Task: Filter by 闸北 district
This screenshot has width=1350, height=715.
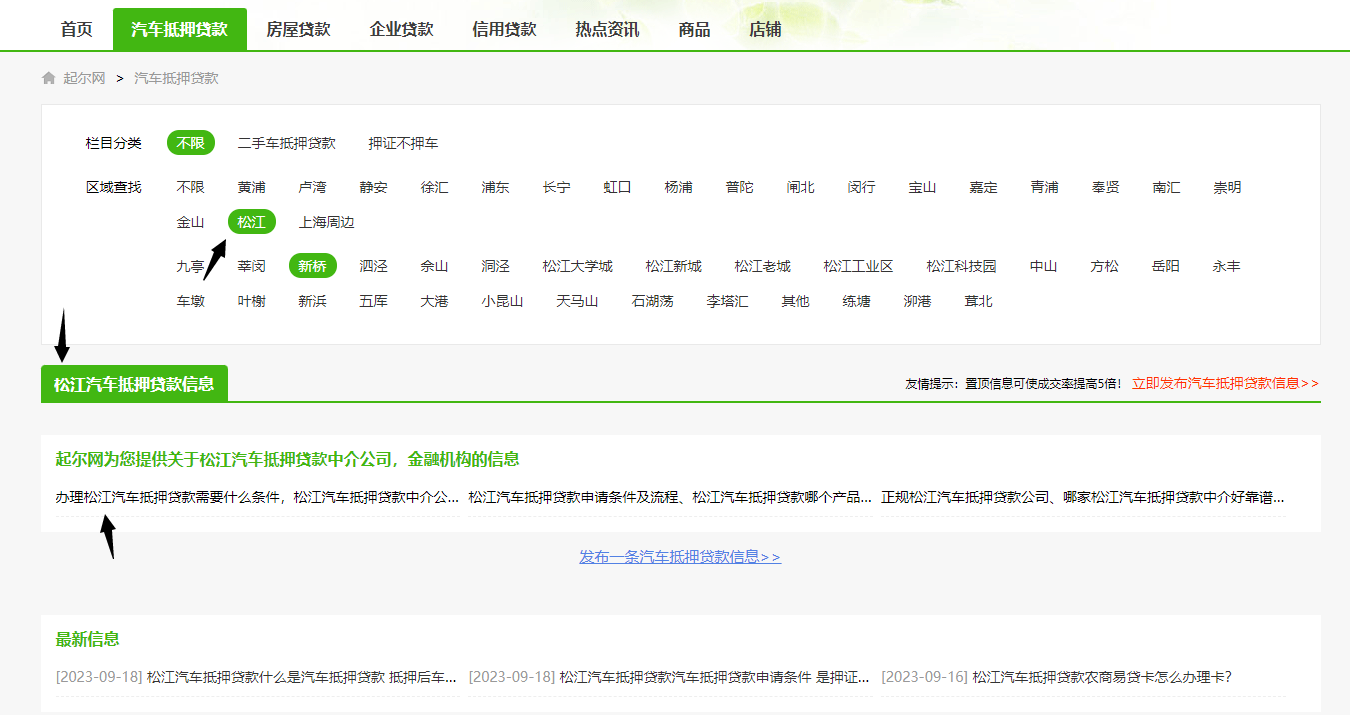Action: click(801, 187)
